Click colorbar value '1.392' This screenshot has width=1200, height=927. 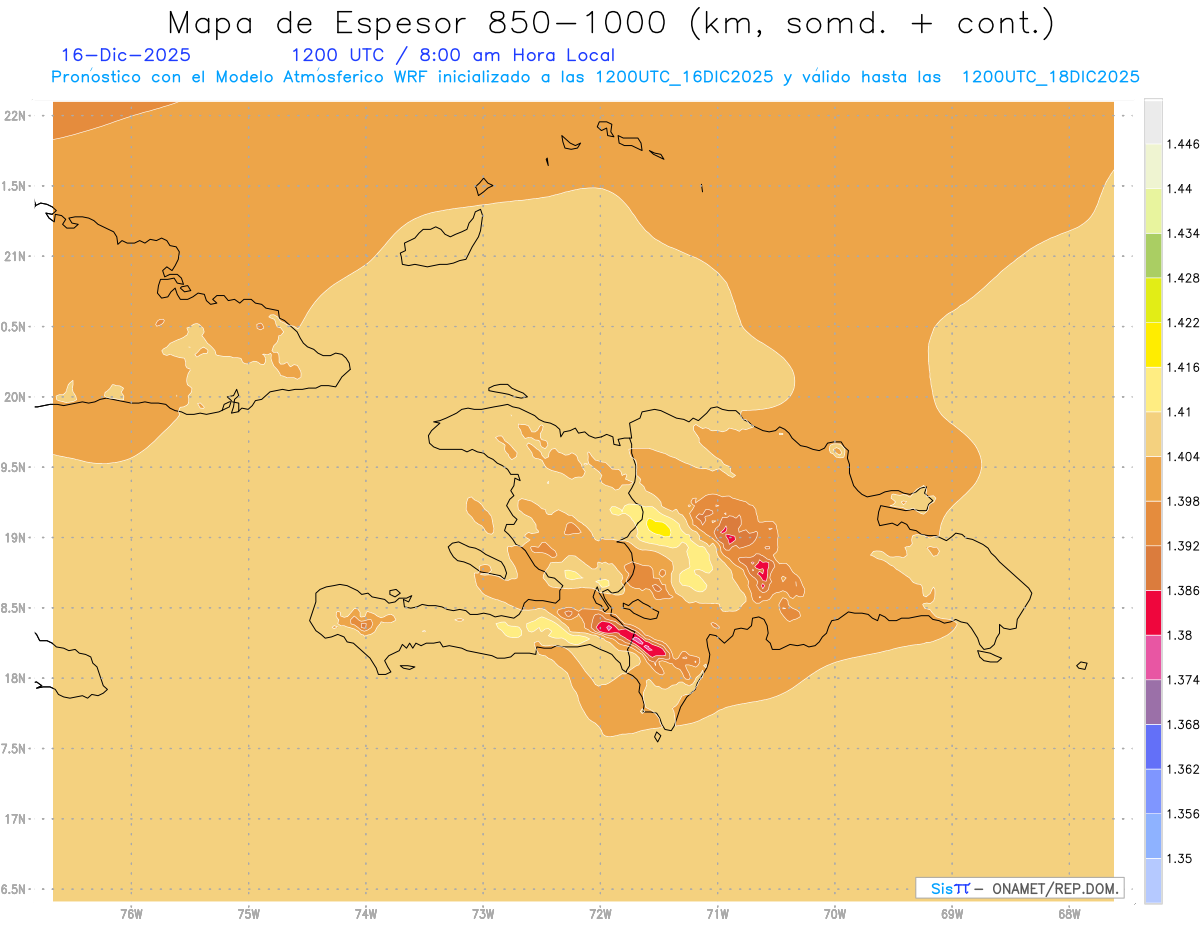pos(1182,546)
